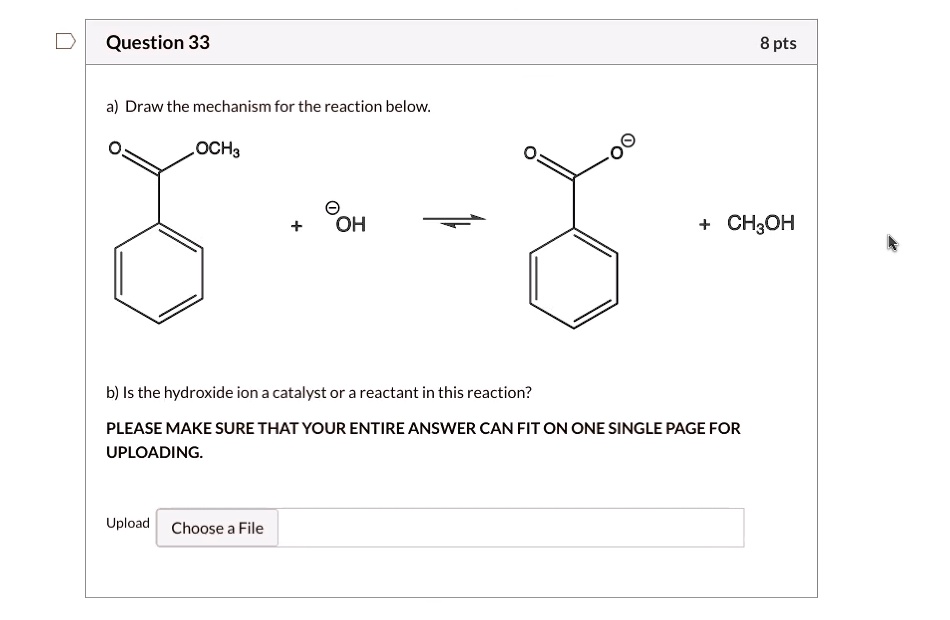Click the reactant's benzene ring
This screenshot has width=950, height=620.
(x=159, y=273)
